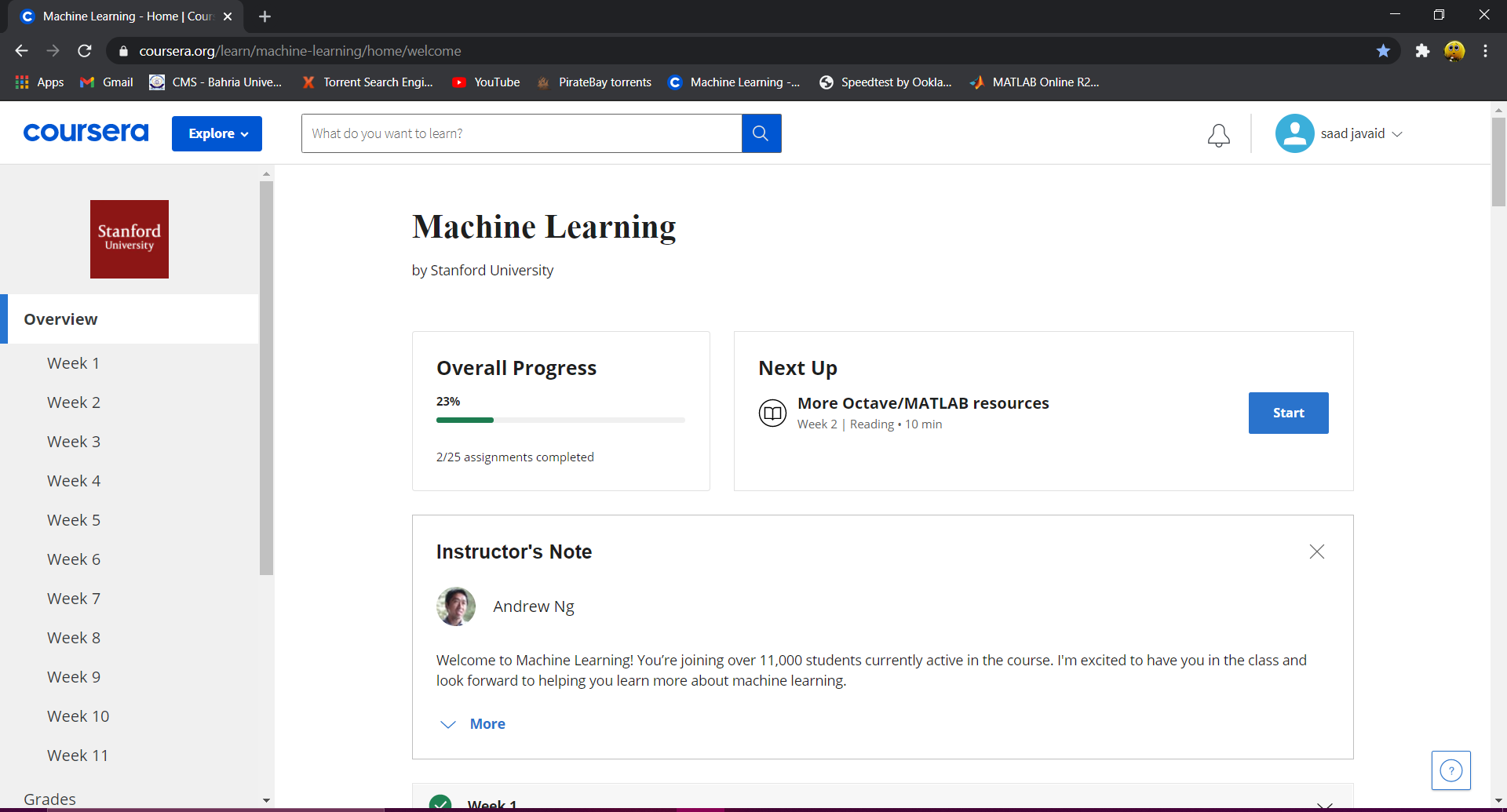
Task: Click the Coursera logo
Action: click(x=86, y=133)
